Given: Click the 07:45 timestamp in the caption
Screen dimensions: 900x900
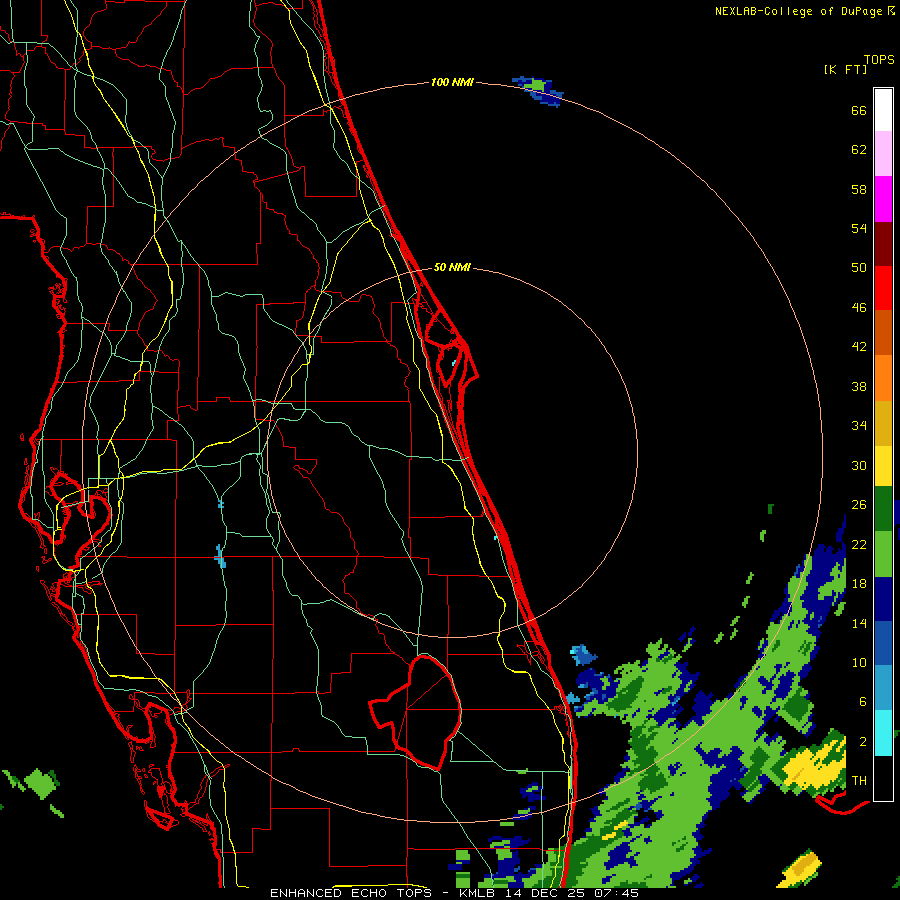Looking at the screenshot, I should coord(617,893).
